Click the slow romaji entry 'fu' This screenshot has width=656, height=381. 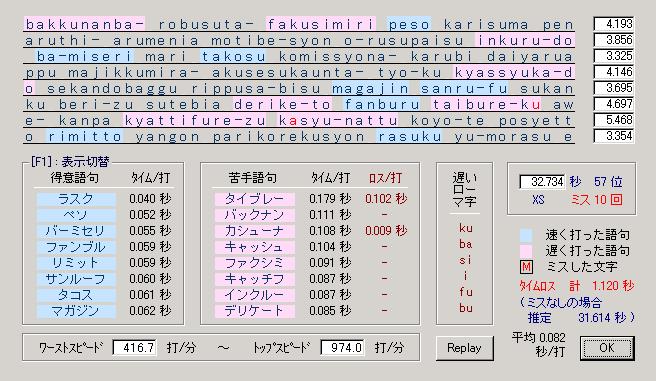pyautogui.click(x=466, y=292)
